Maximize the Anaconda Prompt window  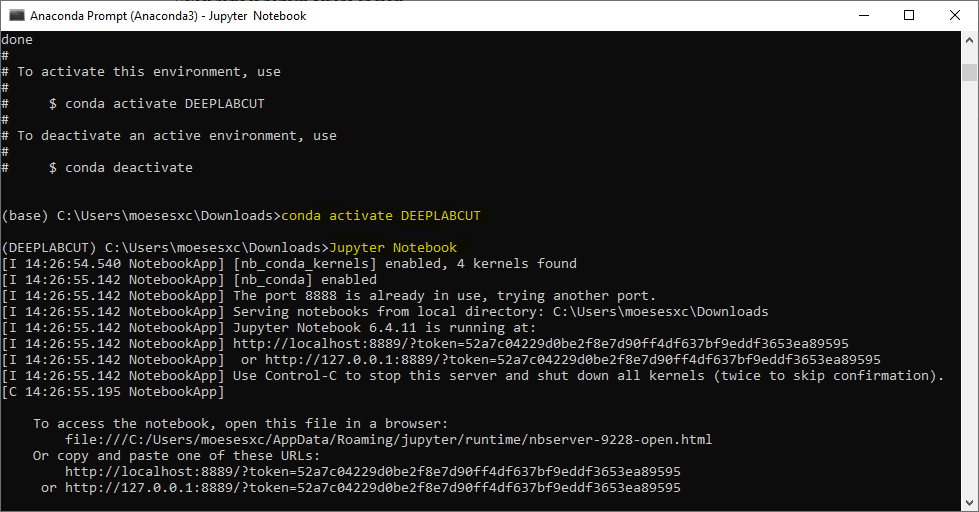(909, 15)
